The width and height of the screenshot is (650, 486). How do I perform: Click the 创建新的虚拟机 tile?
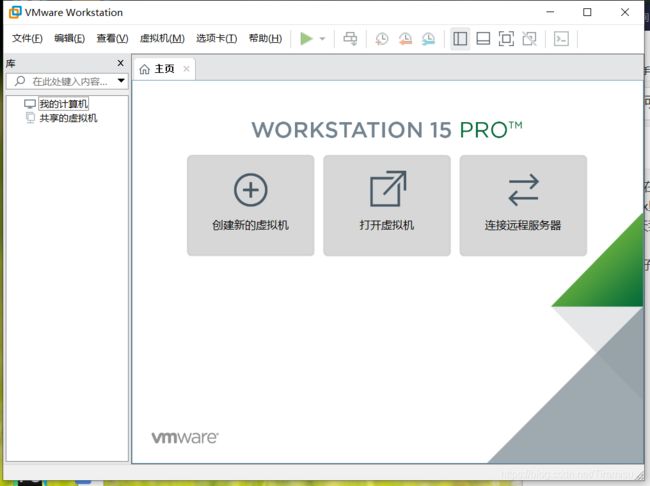pyautogui.click(x=250, y=205)
